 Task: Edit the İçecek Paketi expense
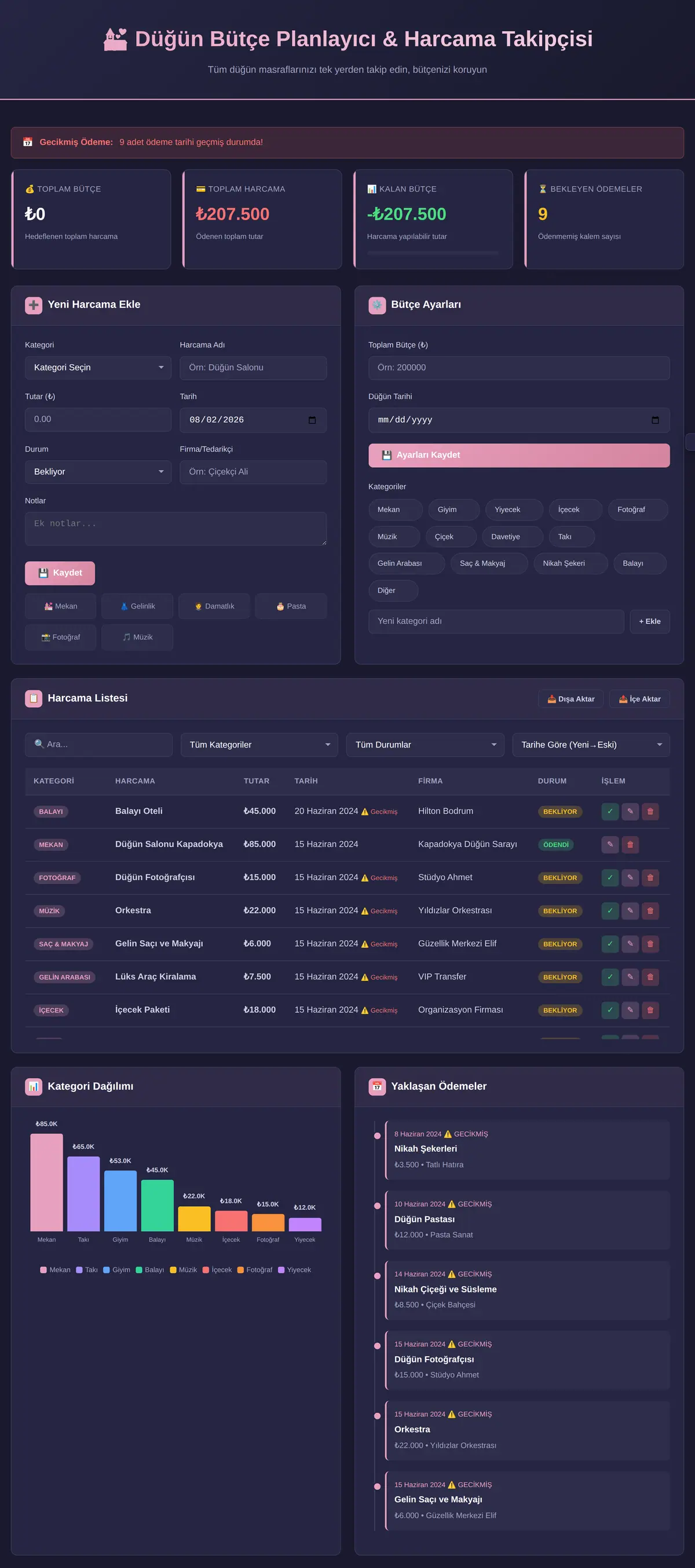point(630,1010)
